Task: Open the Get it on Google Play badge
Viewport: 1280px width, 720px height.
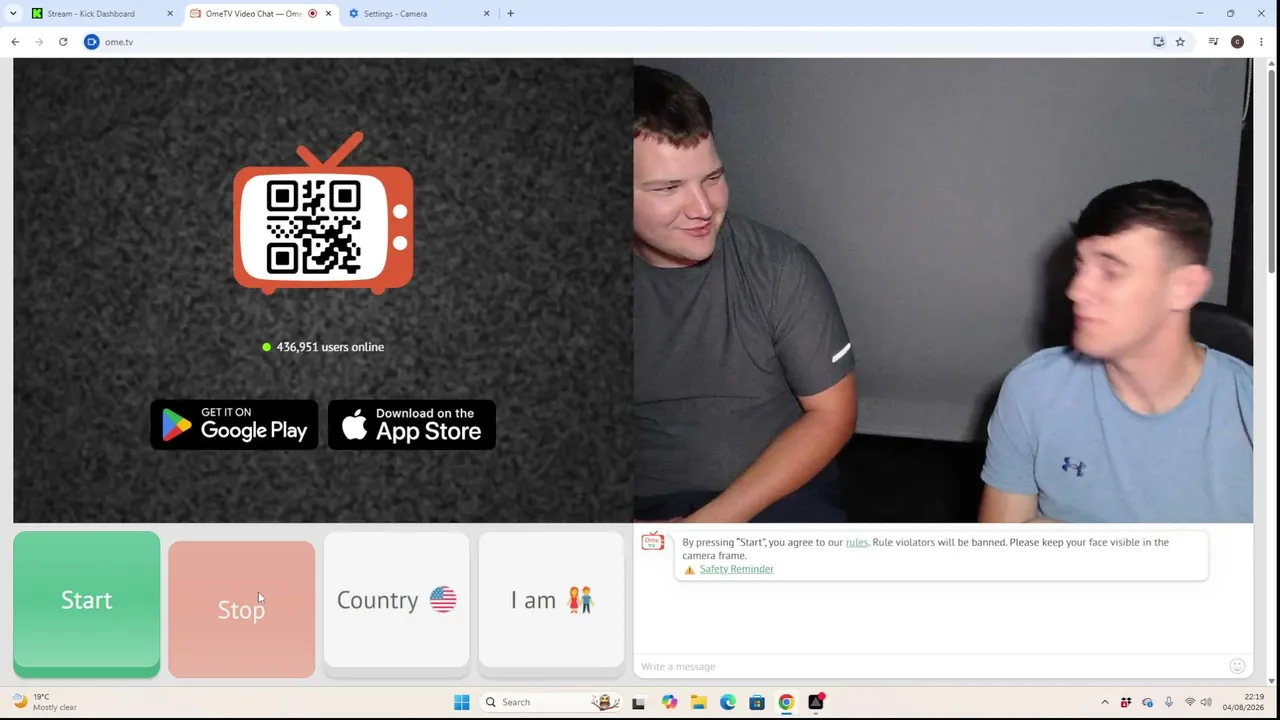Action: tap(234, 425)
